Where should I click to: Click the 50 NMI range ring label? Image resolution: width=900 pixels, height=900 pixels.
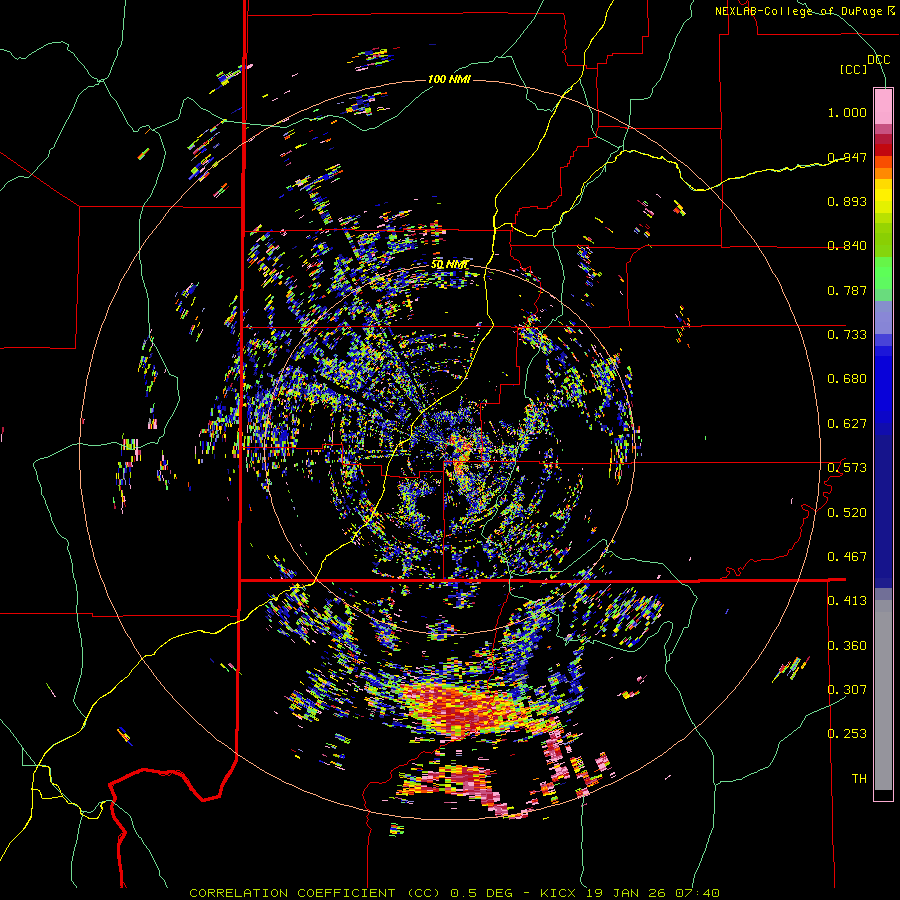point(449,265)
